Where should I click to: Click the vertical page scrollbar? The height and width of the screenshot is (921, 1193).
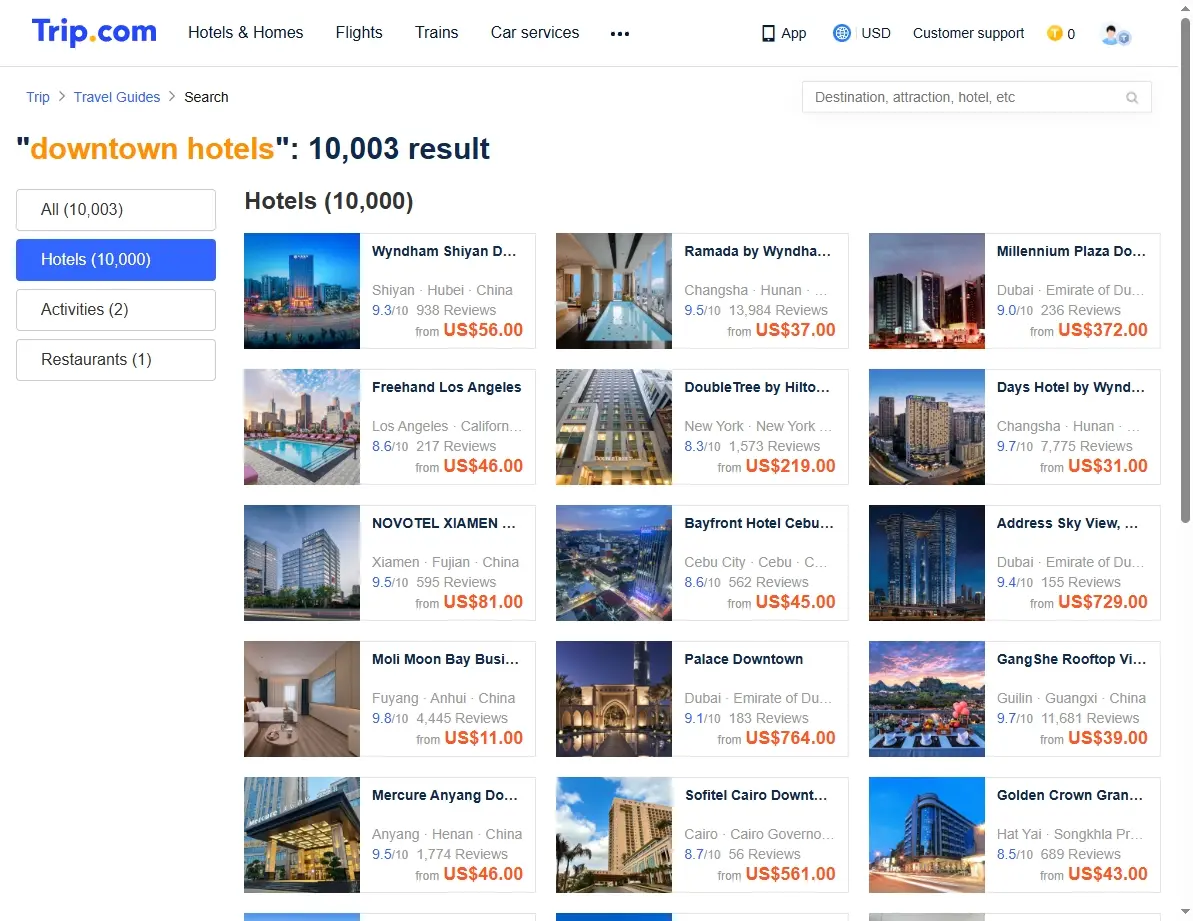click(x=1185, y=270)
